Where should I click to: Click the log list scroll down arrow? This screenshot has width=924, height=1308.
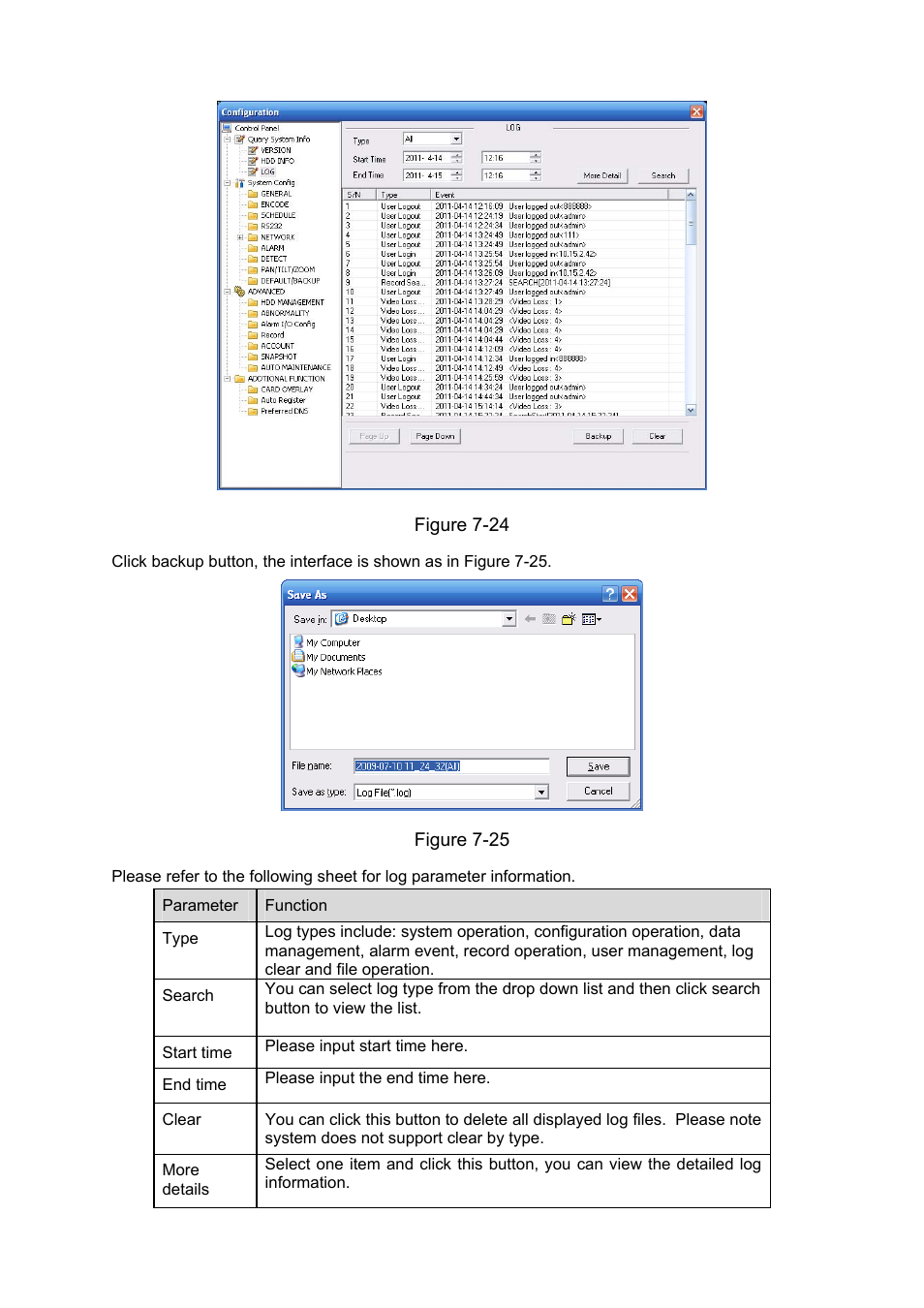pyautogui.click(x=691, y=410)
